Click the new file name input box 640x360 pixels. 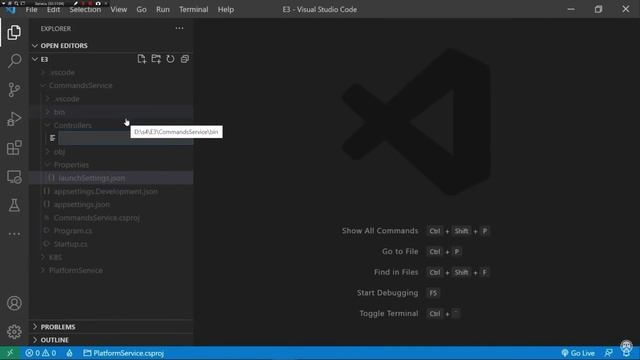[126, 138]
